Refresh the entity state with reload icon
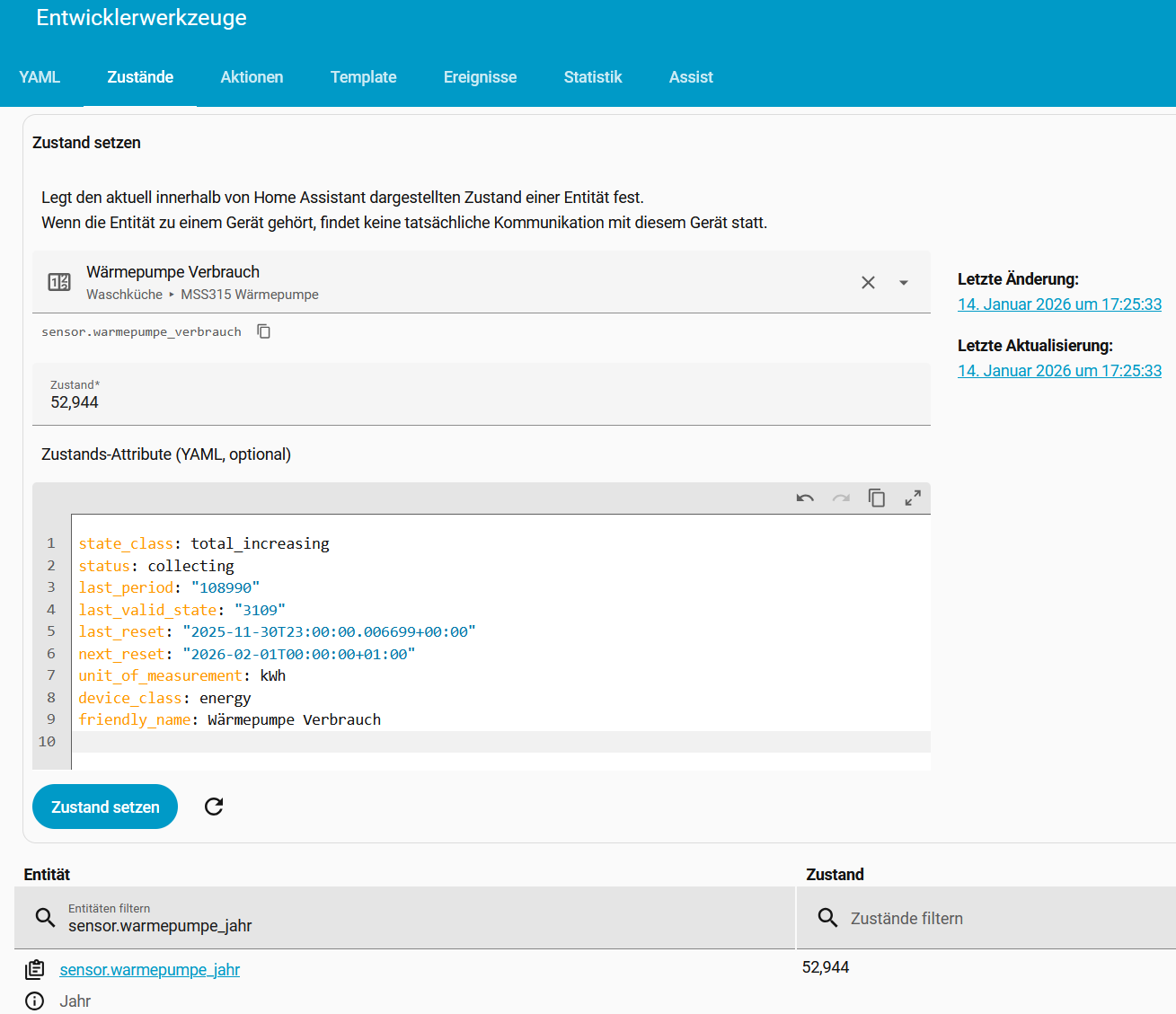The height and width of the screenshot is (1014, 1176). click(214, 807)
